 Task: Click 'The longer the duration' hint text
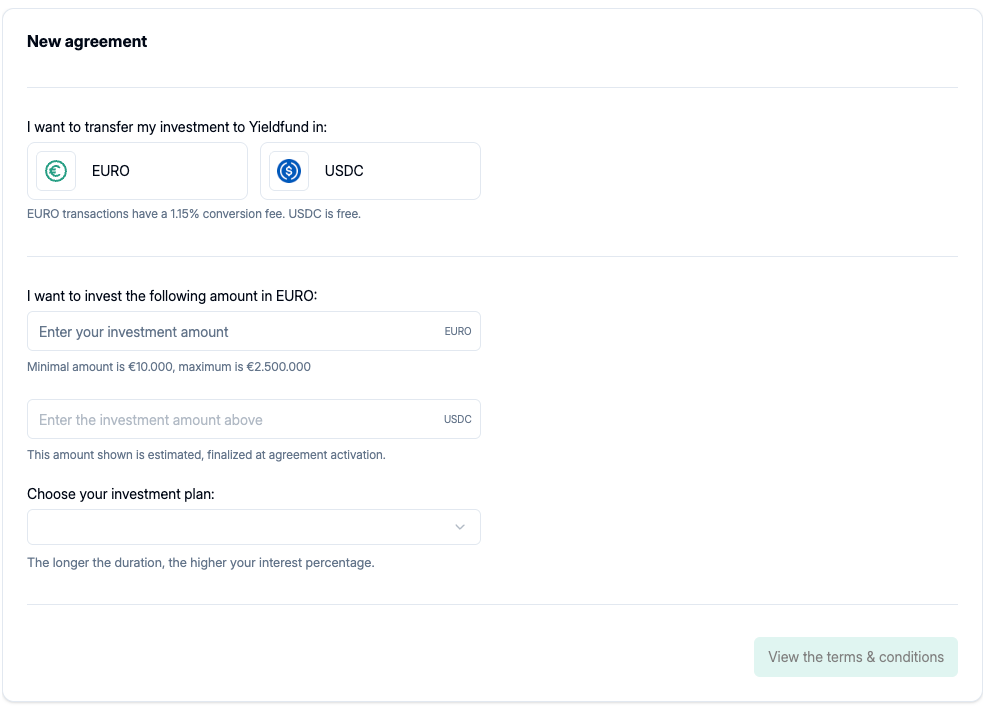pyautogui.click(x=200, y=563)
